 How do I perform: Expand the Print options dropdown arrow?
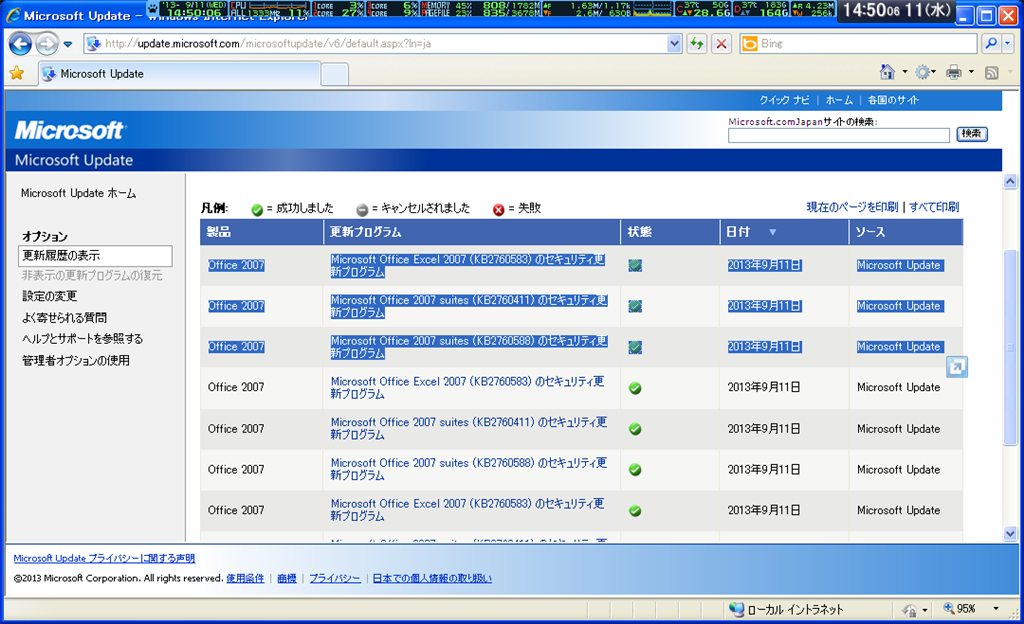tap(971, 72)
